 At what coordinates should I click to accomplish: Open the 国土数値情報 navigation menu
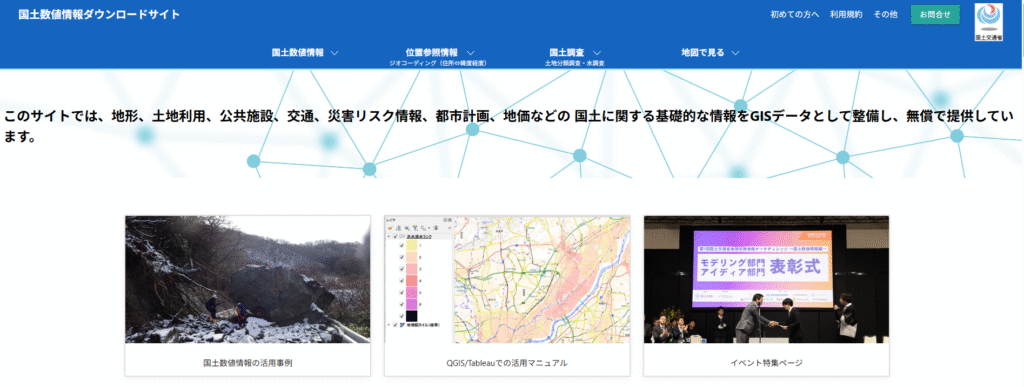(x=298, y=53)
